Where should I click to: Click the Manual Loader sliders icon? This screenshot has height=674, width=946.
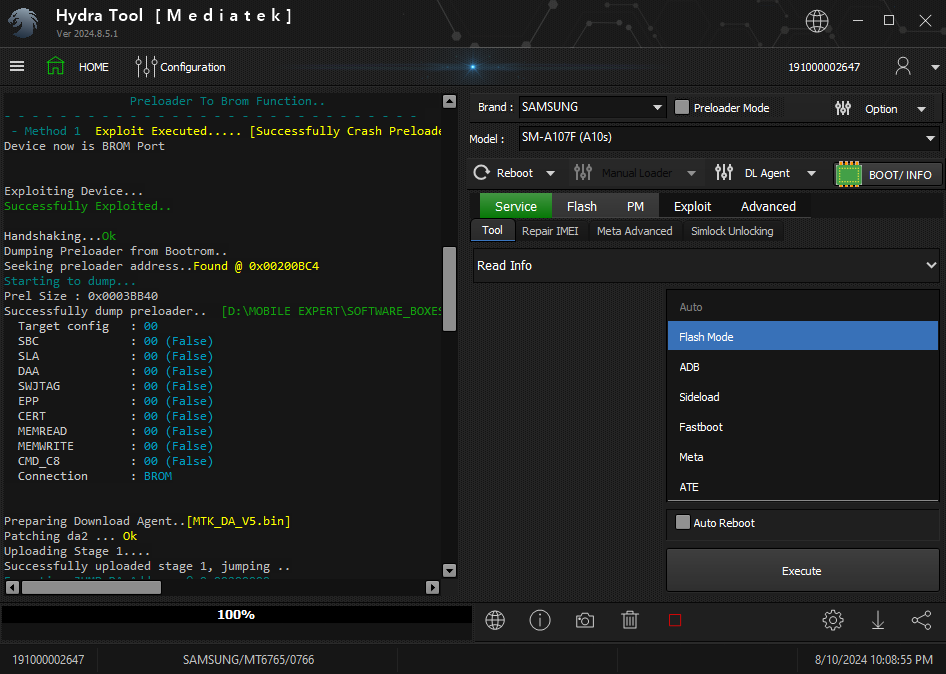click(x=583, y=173)
